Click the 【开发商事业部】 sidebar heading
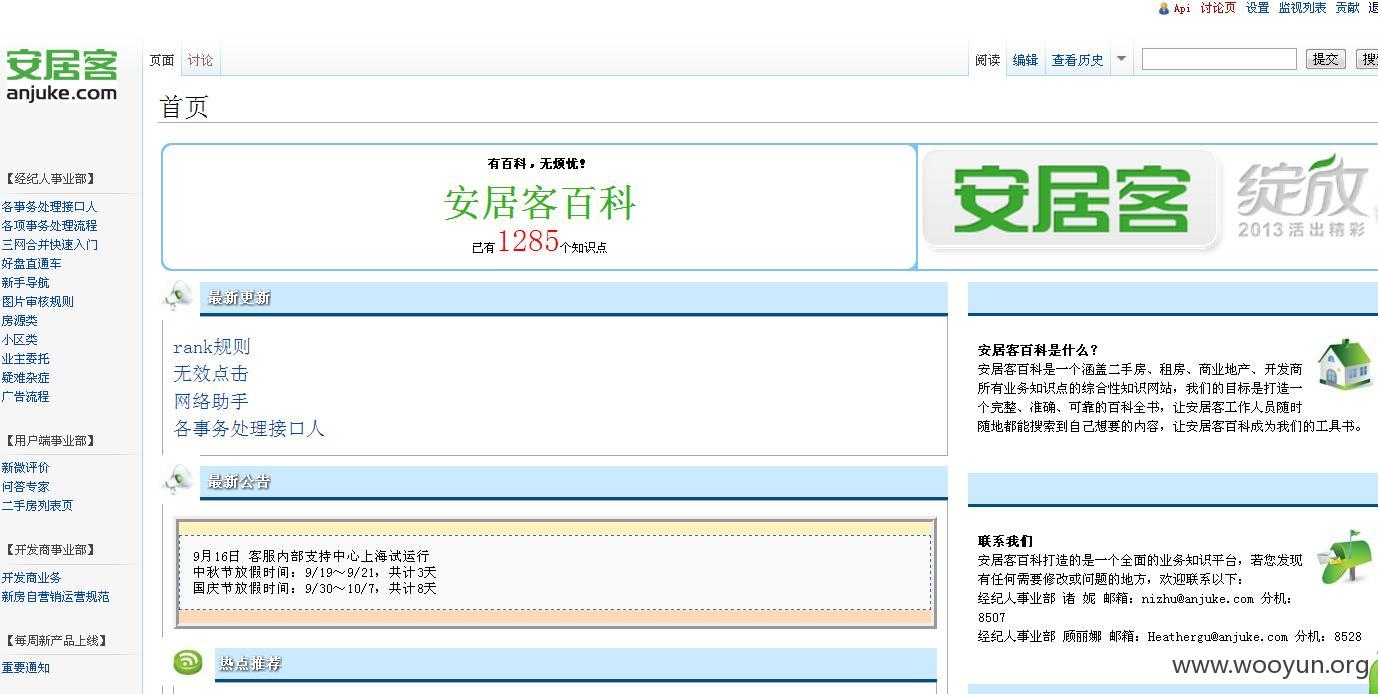The width and height of the screenshot is (1378, 694). pyautogui.click(x=50, y=550)
